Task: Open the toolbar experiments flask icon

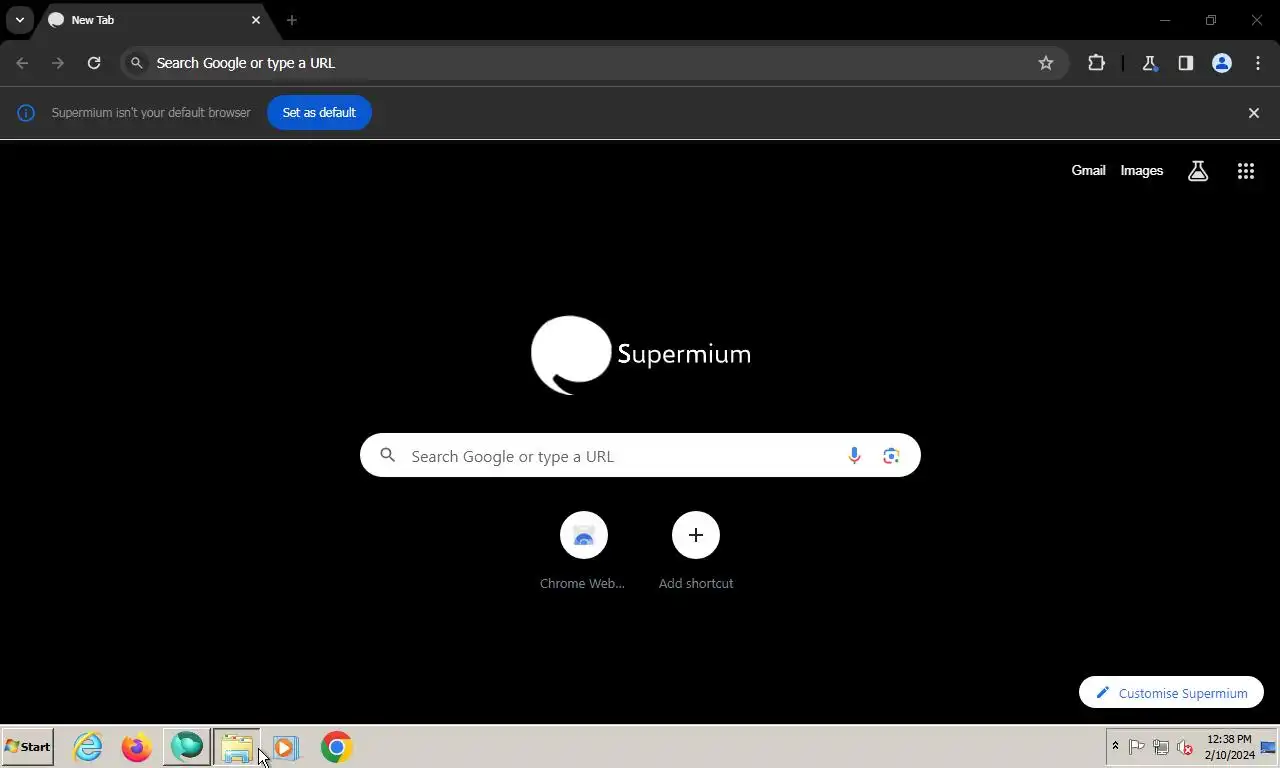Action: [1149, 63]
